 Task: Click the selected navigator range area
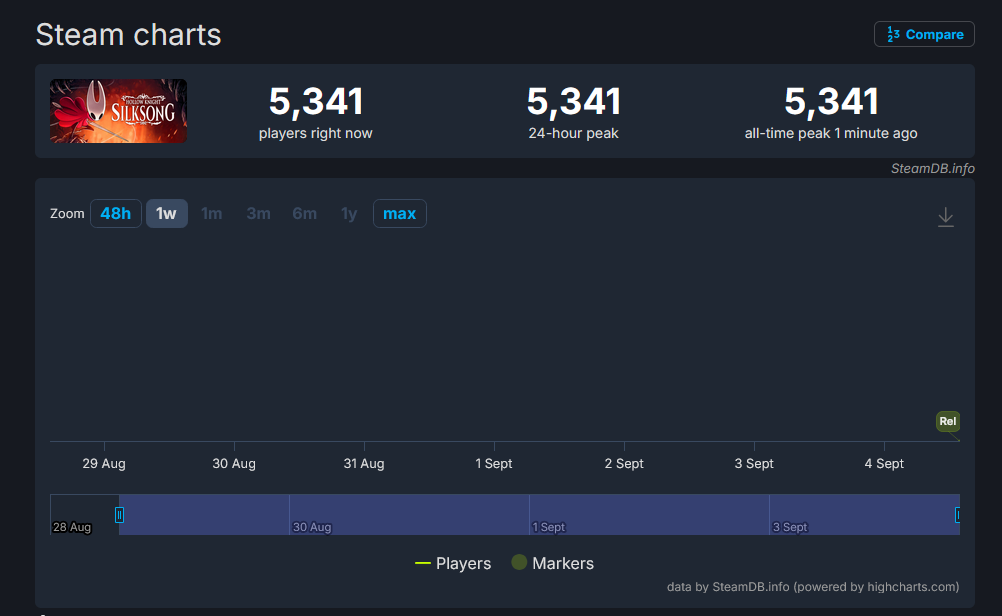(539, 514)
